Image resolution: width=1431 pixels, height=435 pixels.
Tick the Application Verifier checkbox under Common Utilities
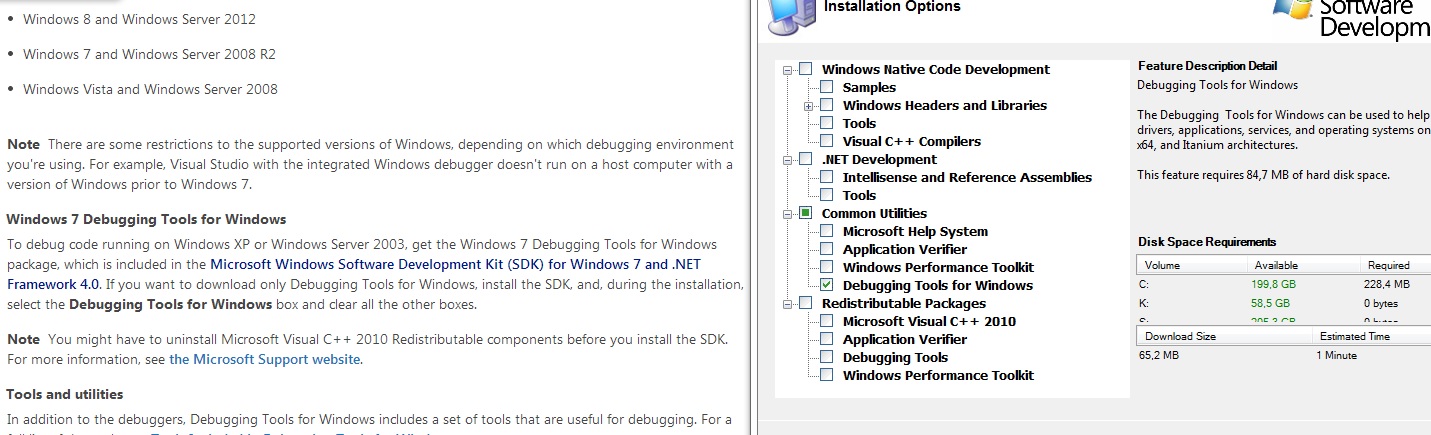(x=826, y=249)
